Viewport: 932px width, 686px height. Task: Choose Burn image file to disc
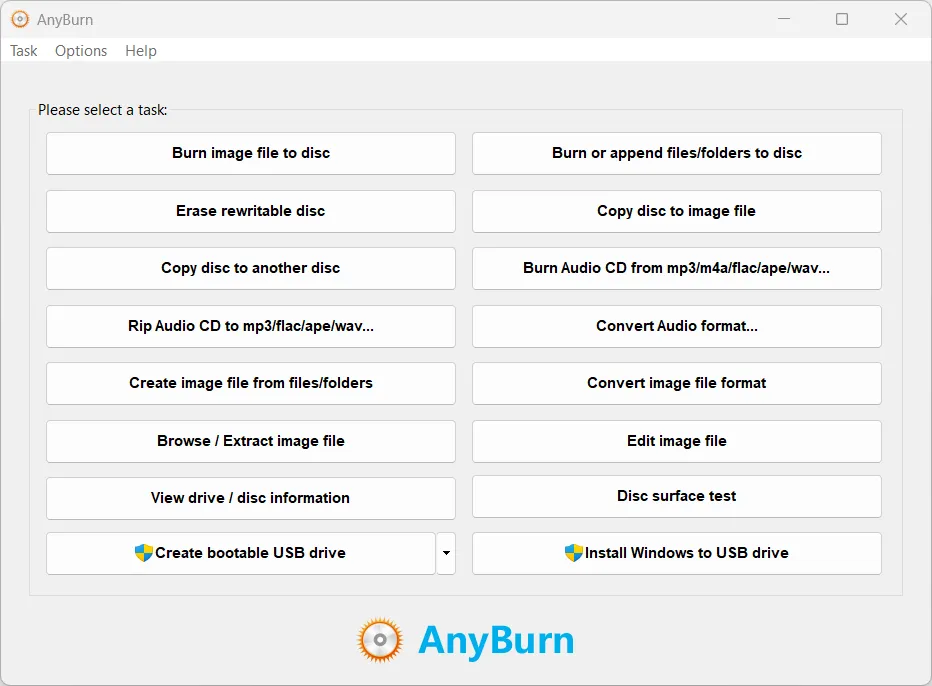(251, 153)
